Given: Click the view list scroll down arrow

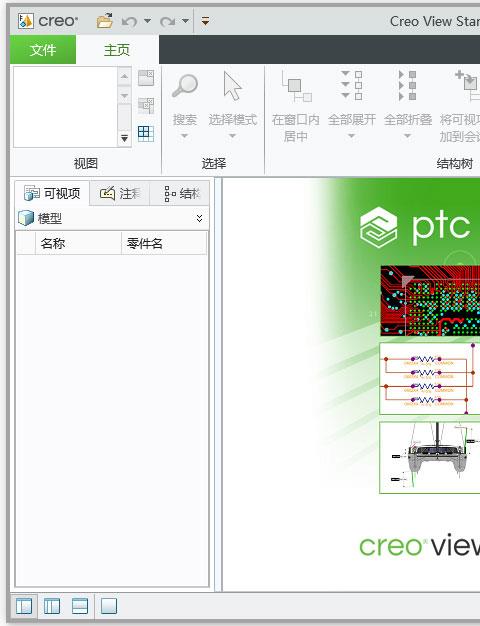Looking at the screenshot, I should click(125, 139).
